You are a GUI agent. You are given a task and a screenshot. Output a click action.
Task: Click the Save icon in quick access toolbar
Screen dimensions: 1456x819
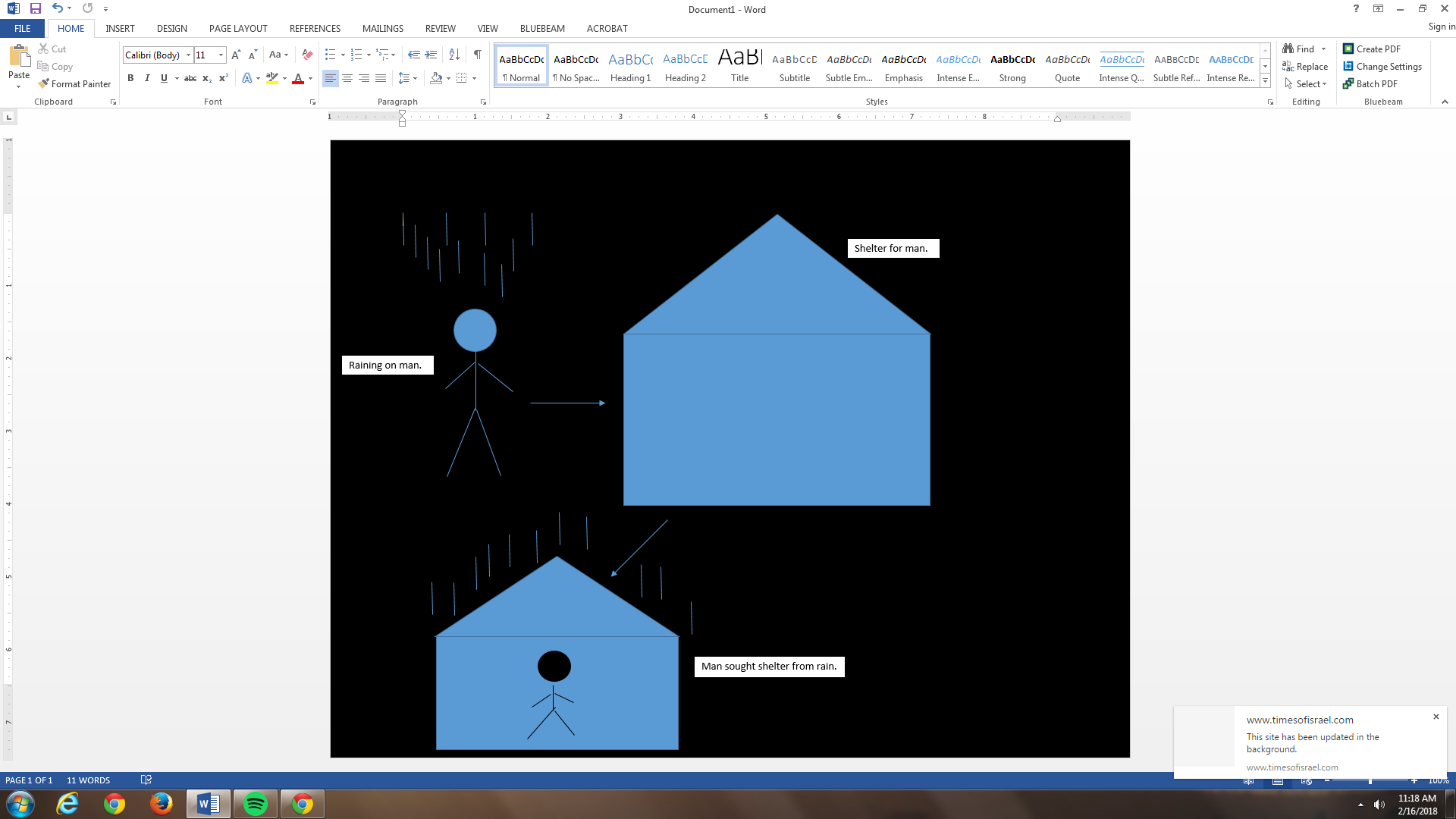tap(35, 8)
